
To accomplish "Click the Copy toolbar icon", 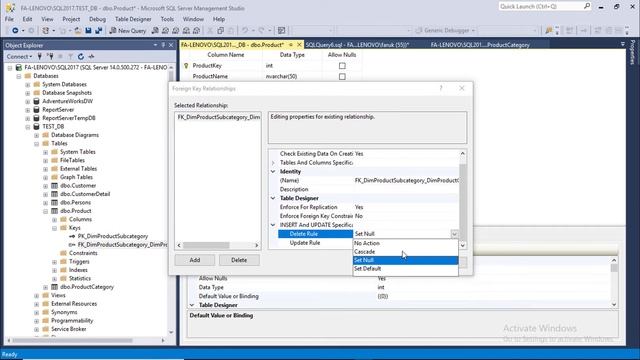I will click(x=220, y=31).
